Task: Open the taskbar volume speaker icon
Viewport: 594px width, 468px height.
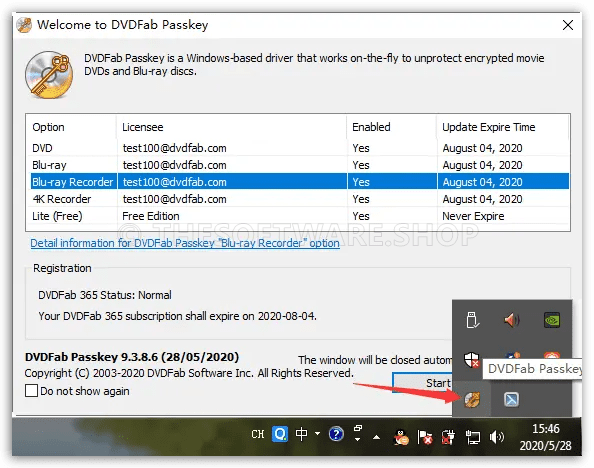Action: click(497, 437)
